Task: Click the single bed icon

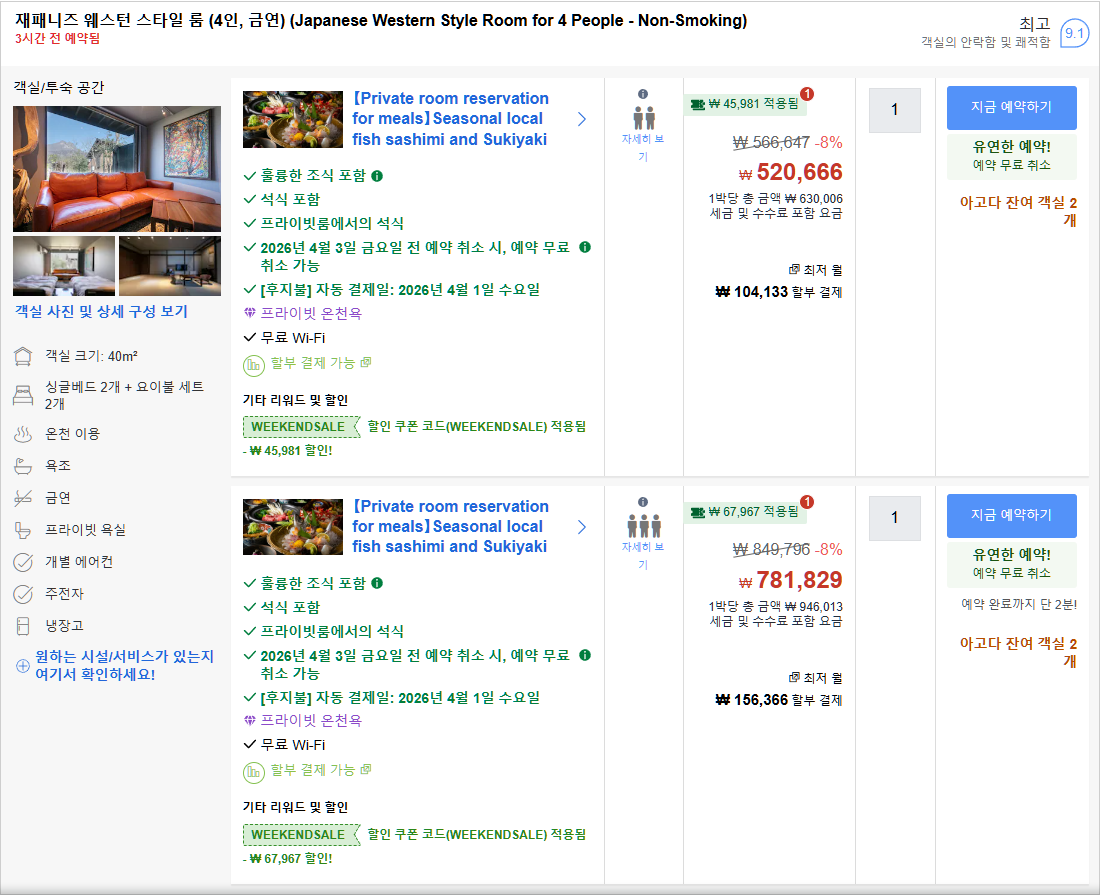Action: coord(23,395)
